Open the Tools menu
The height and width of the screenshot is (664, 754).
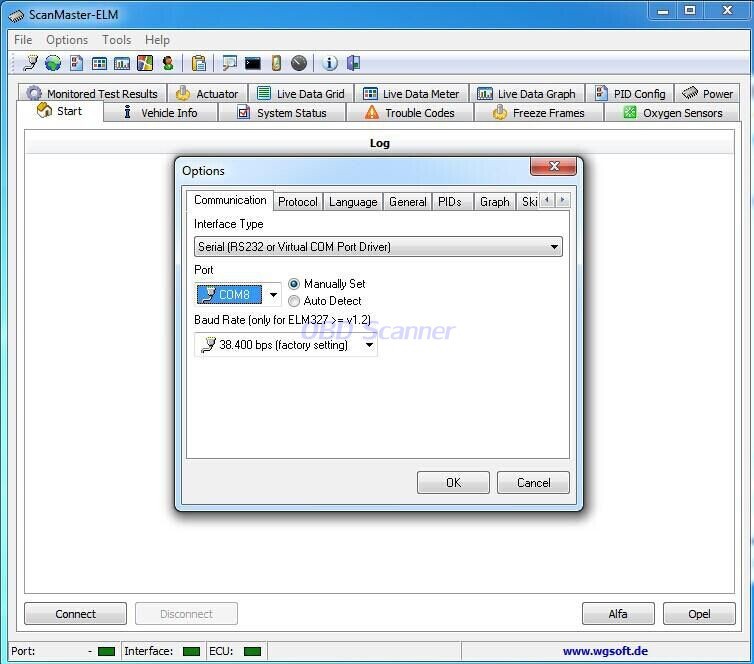116,40
